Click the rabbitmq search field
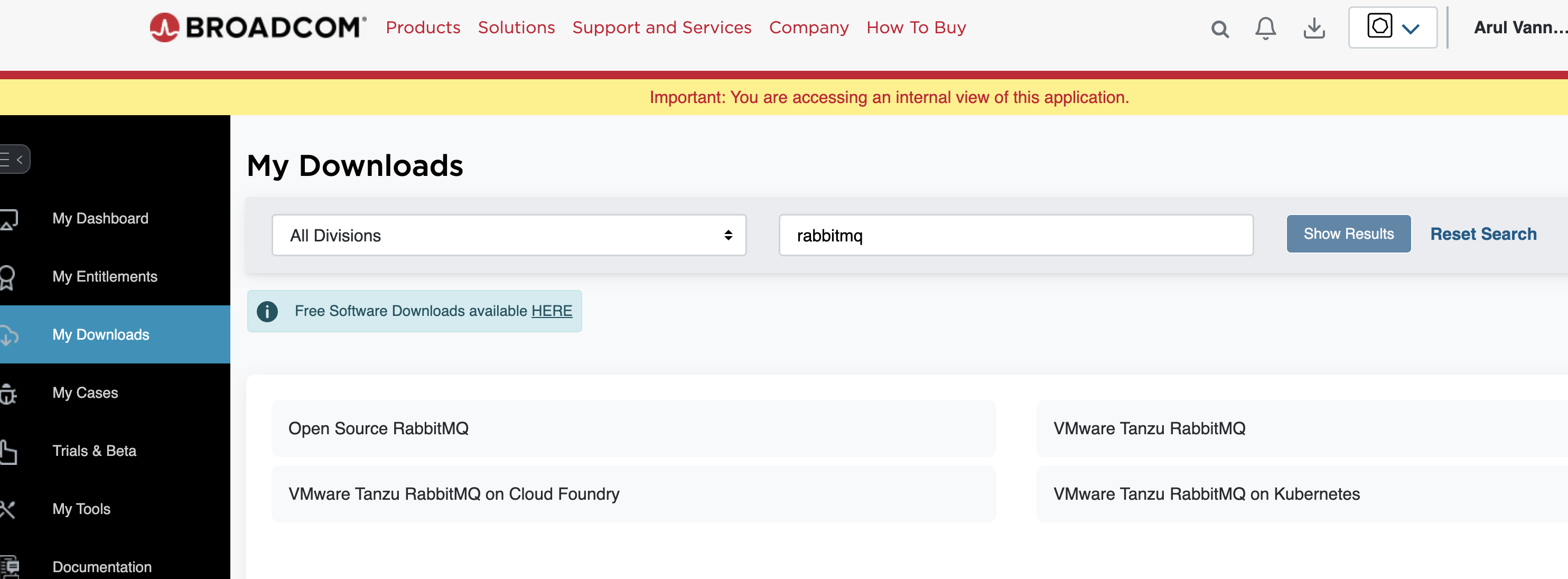 [x=1016, y=235]
